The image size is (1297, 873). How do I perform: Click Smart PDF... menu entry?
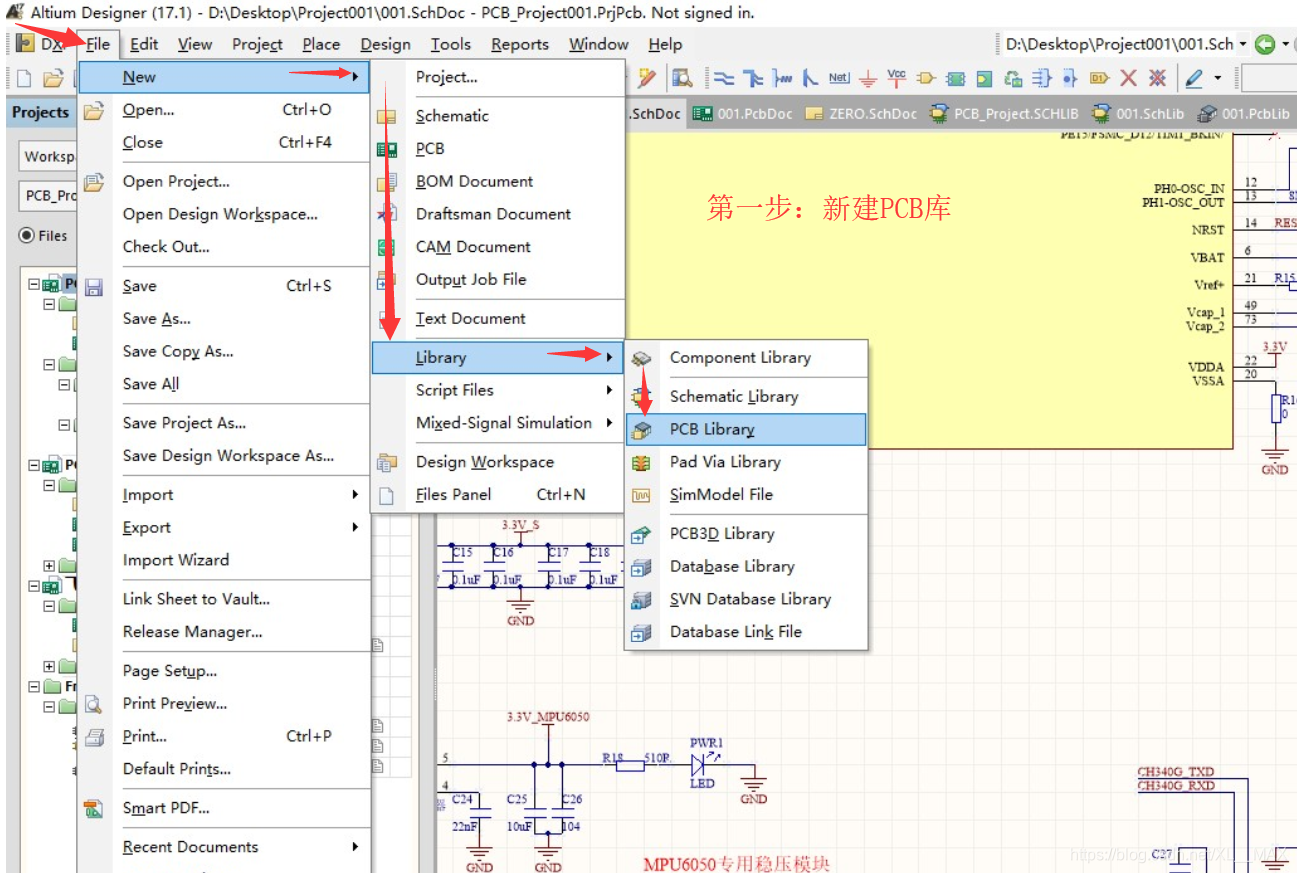point(166,808)
